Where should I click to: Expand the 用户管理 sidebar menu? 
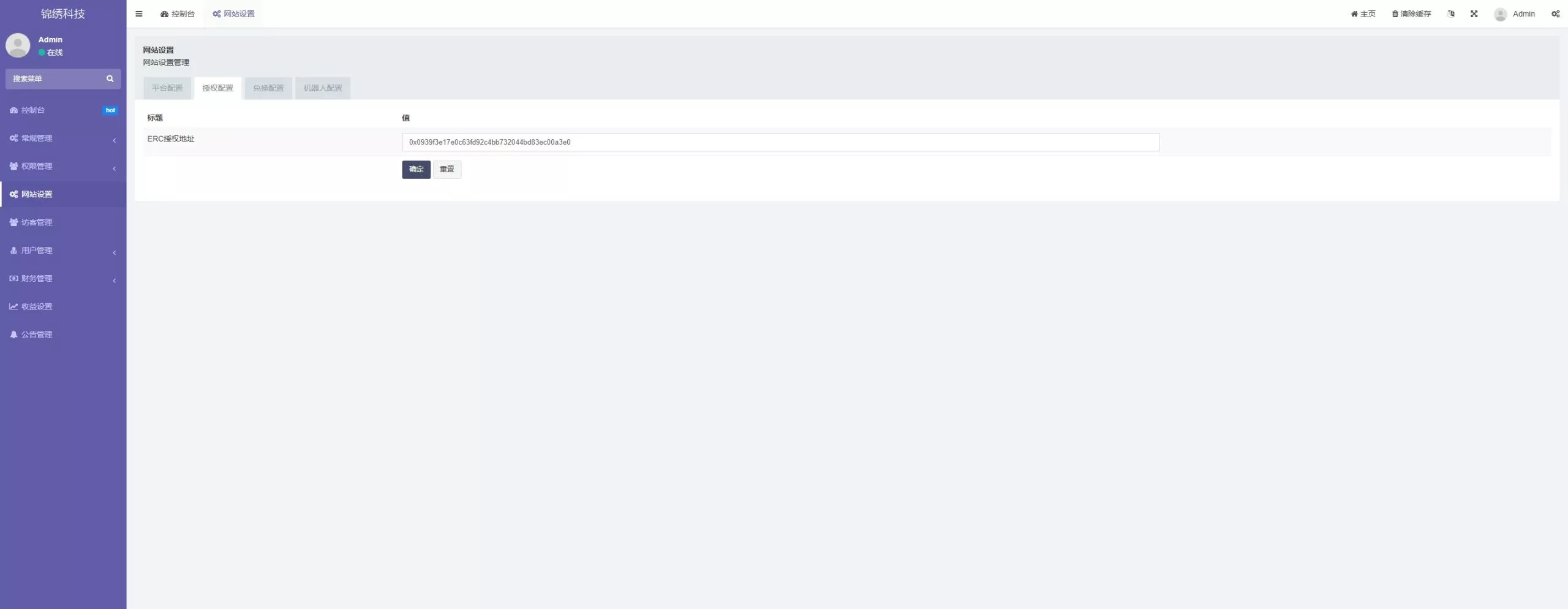click(x=37, y=251)
